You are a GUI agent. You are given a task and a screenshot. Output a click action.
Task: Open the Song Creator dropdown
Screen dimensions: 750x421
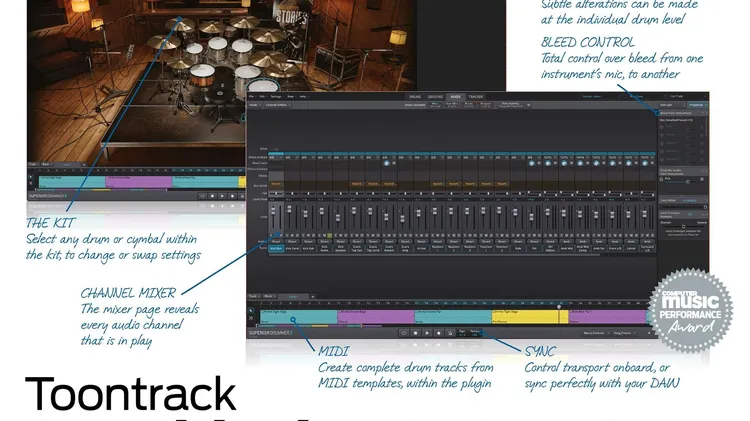point(623,333)
